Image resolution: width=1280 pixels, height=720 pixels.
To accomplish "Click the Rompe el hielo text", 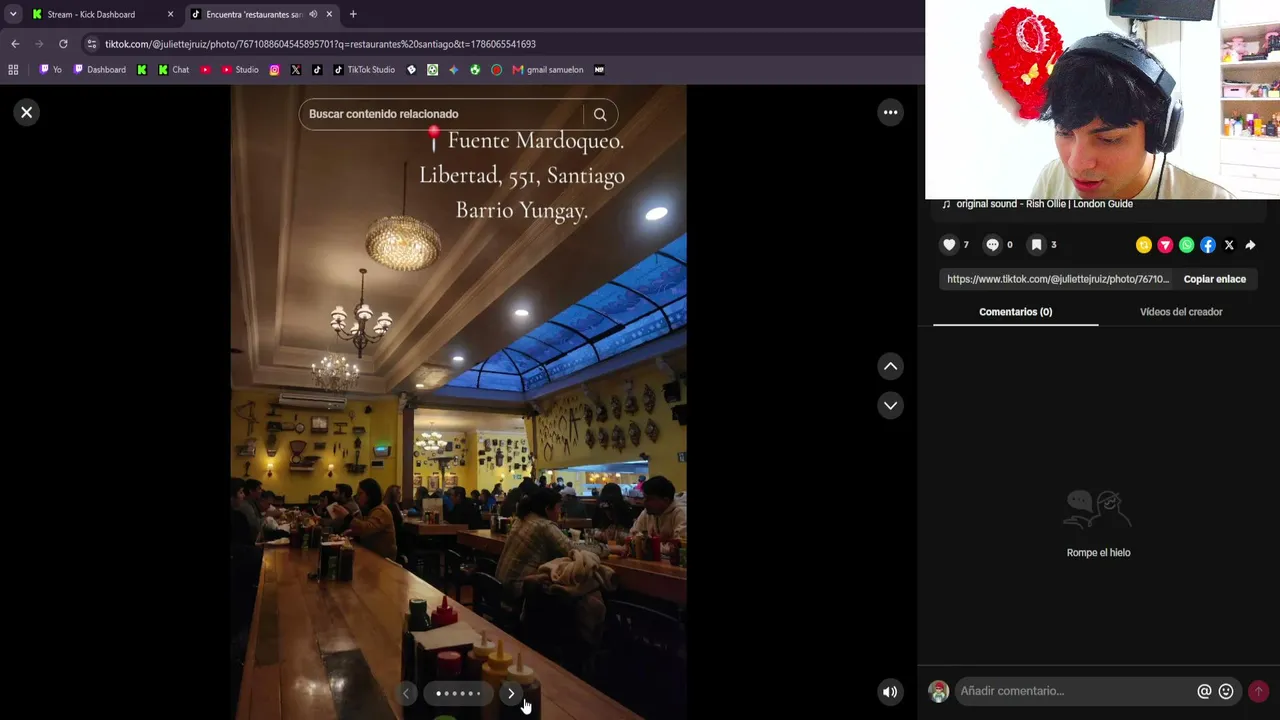I will [1098, 553].
